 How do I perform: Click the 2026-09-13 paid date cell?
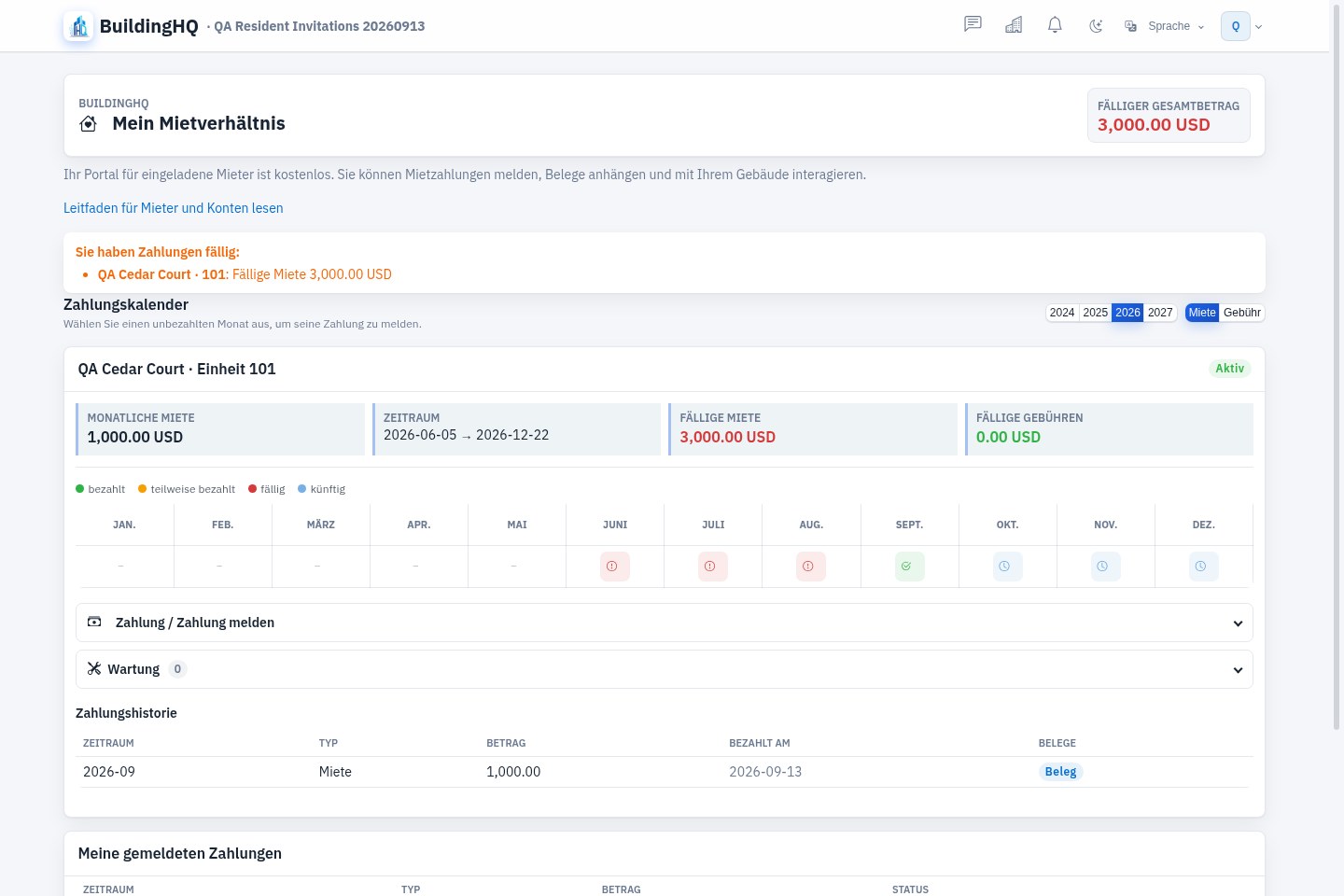coord(765,772)
